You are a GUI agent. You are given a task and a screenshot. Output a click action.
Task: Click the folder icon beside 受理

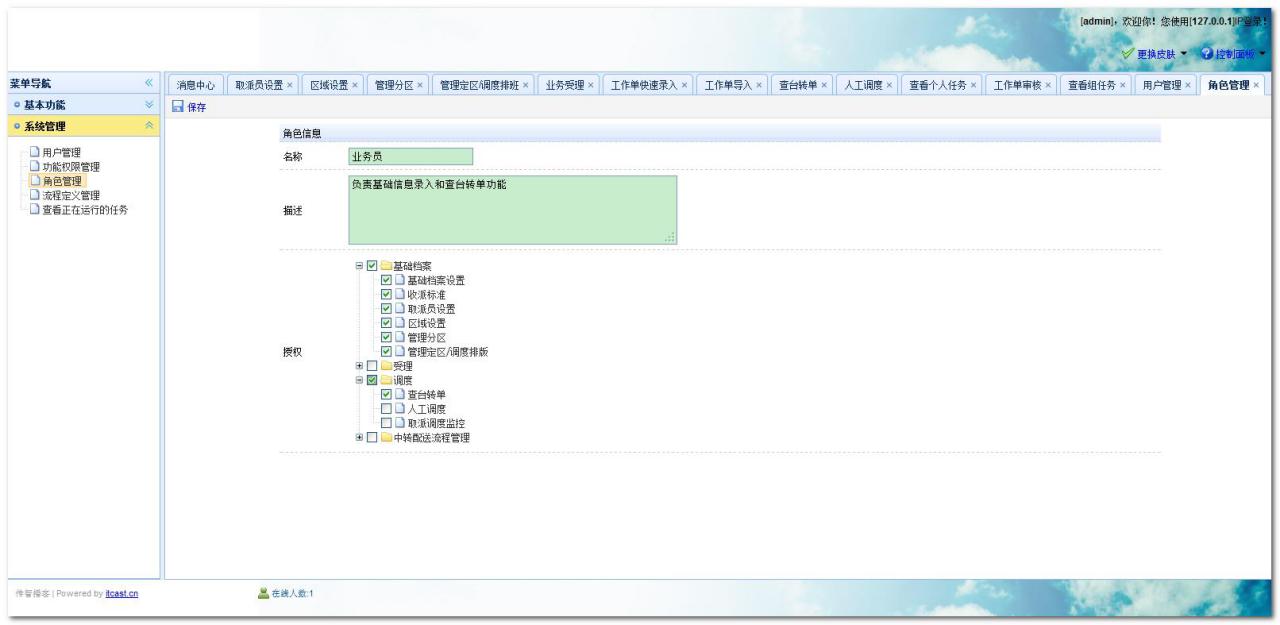[385, 367]
